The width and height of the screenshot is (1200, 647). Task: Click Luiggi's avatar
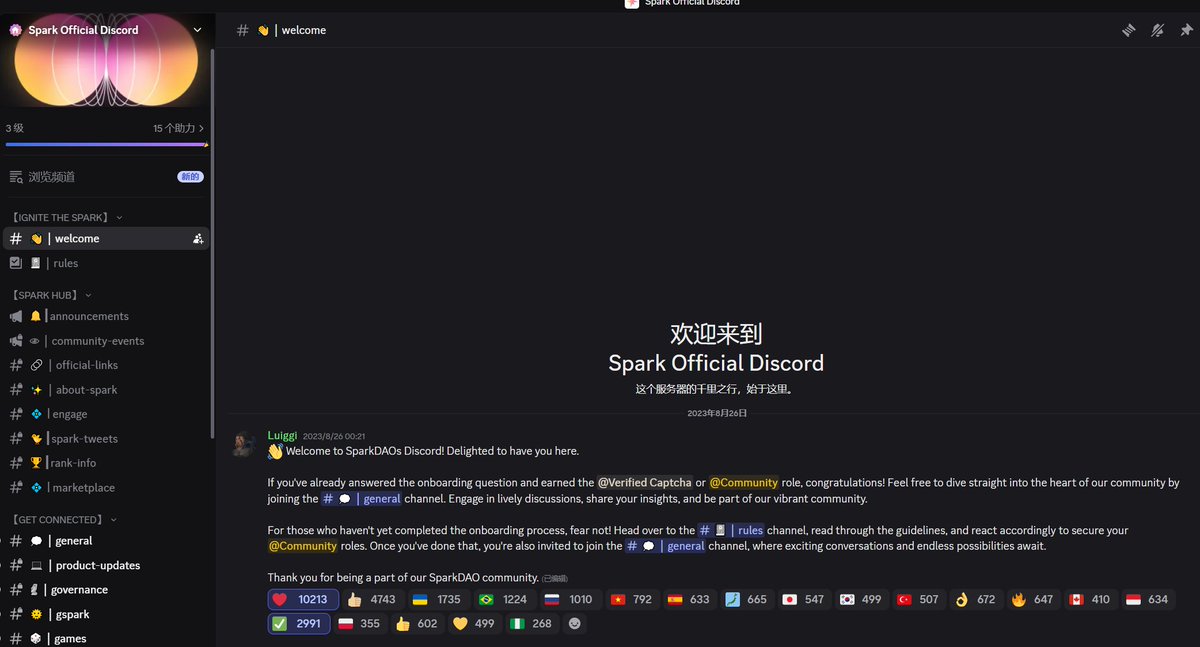[244, 444]
